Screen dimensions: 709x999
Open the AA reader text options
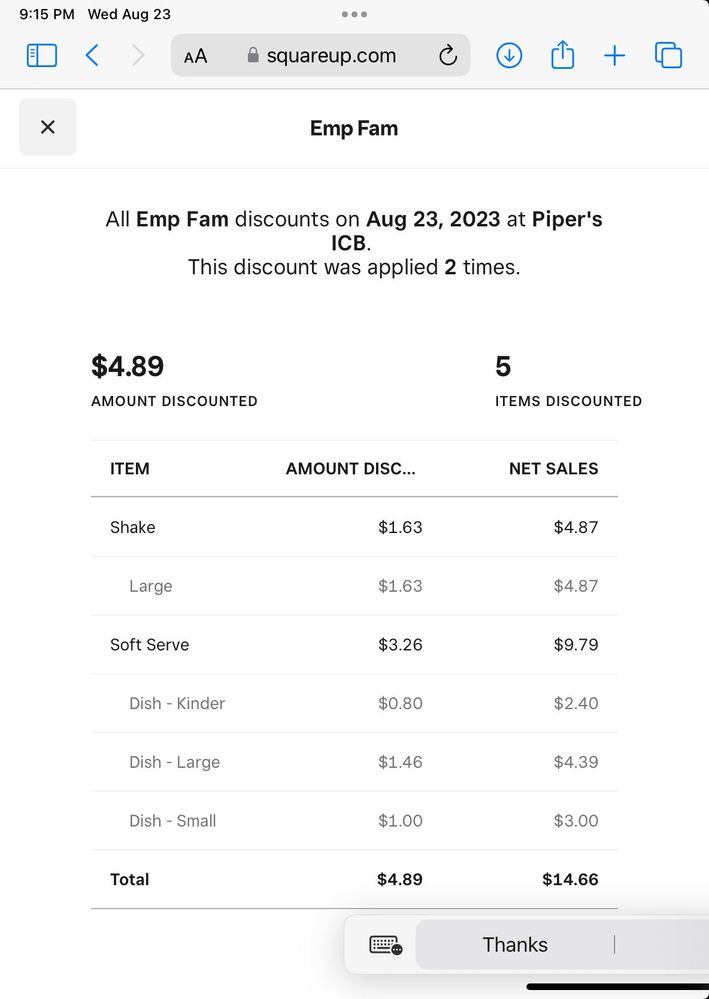click(196, 56)
